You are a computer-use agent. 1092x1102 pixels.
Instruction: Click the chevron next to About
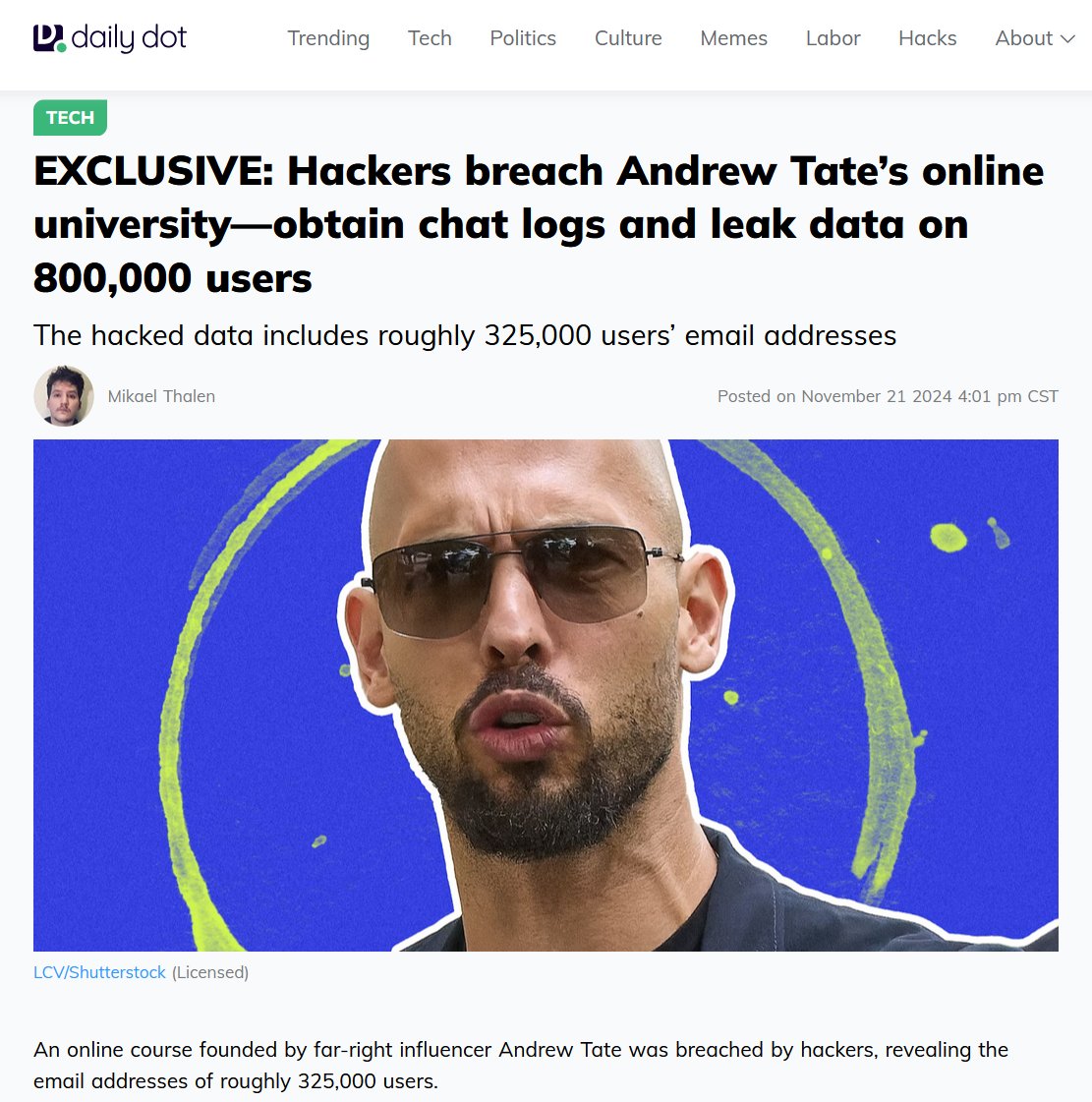click(x=1067, y=39)
